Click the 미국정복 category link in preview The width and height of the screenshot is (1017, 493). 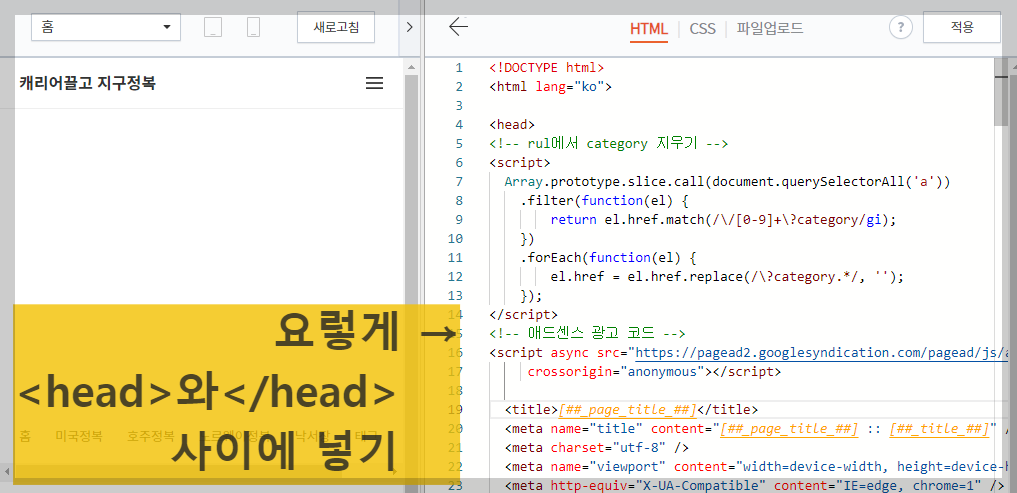[78, 436]
